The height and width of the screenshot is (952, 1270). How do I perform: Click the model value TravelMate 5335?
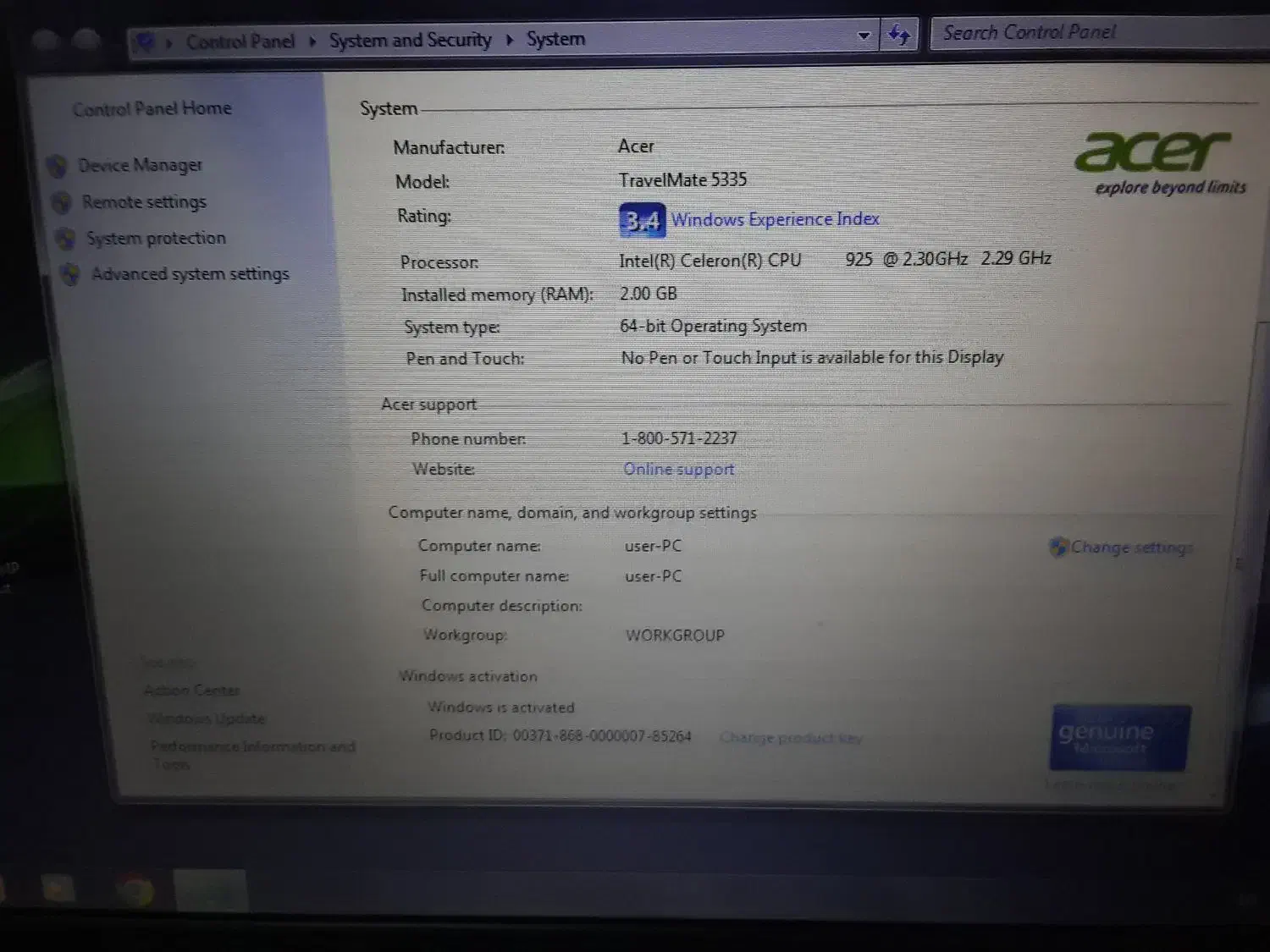(x=682, y=180)
